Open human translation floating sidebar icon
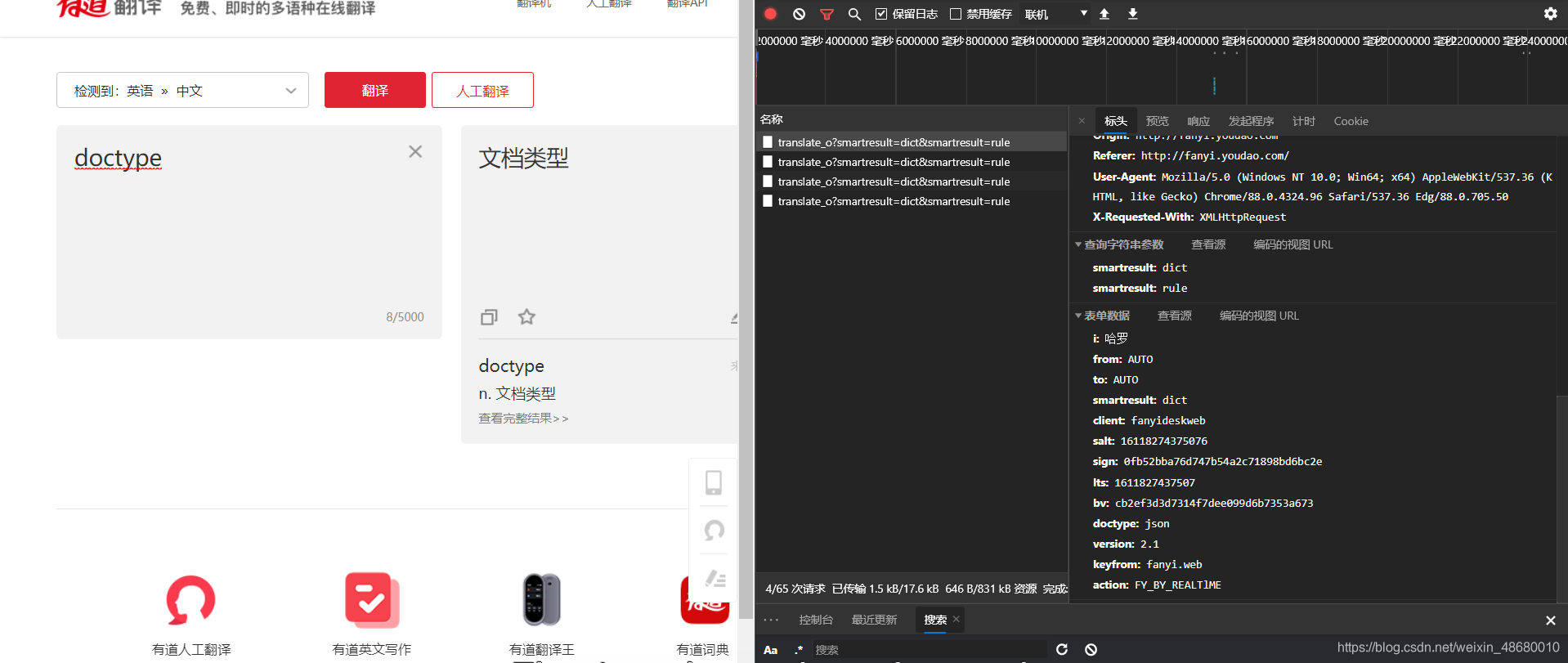The width and height of the screenshot is (1568, 663). pyautogui.click(x=714, y=531)
